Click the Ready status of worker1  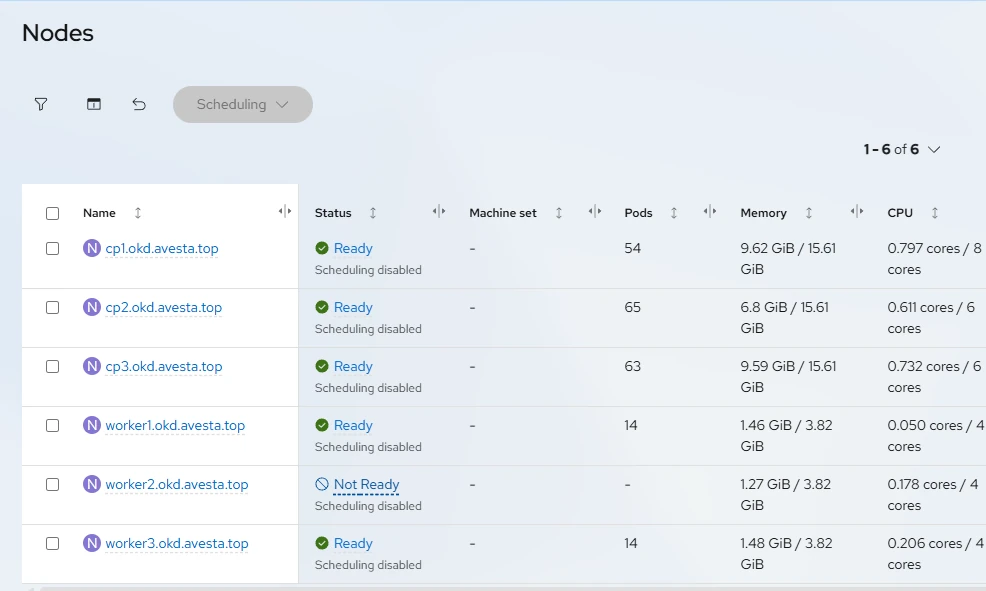(353, 426)
